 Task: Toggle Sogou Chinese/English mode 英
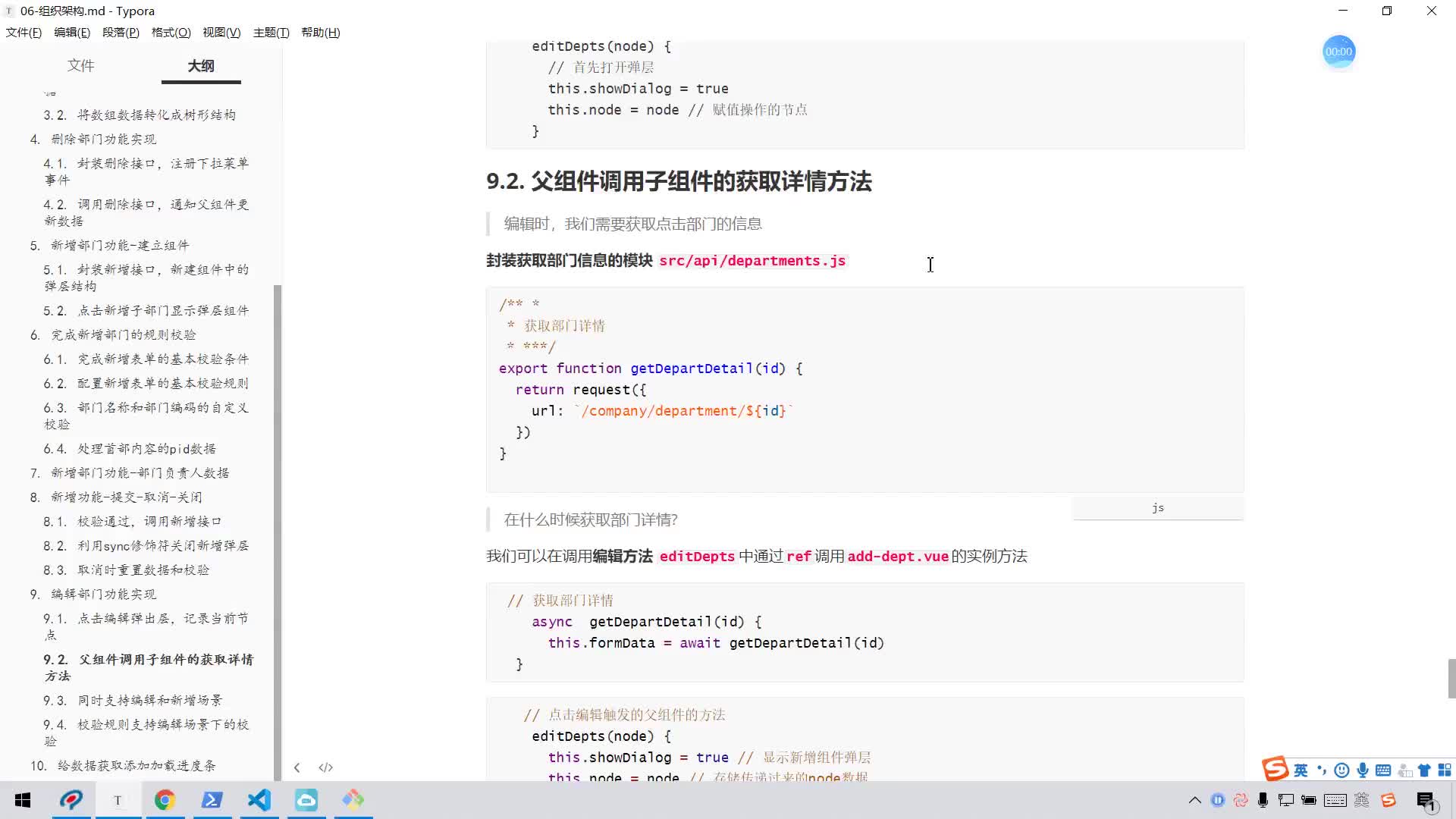1301,770
